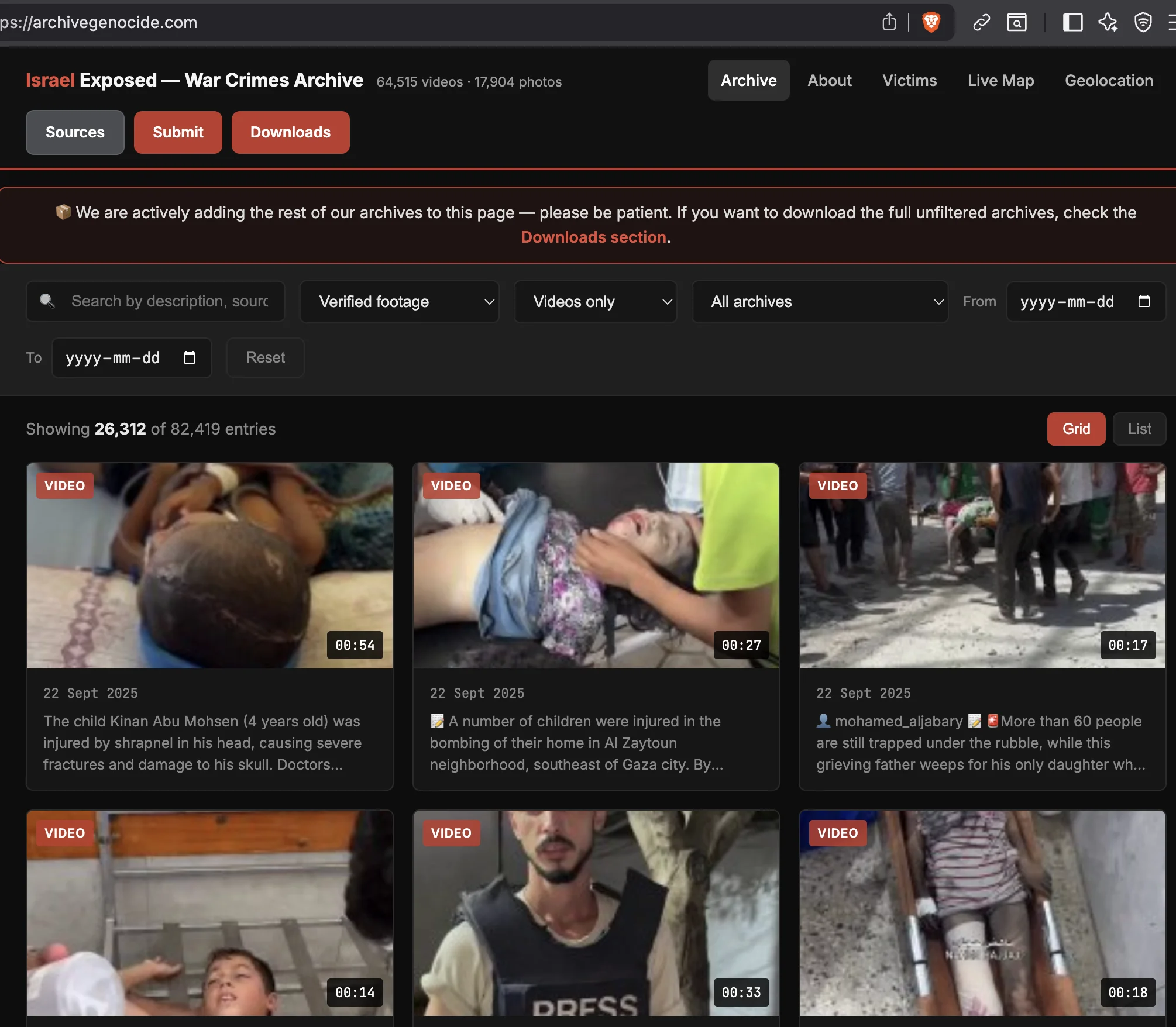The width and height of the screenshot is (1176, 1027).
Task: Click the "64,515 videos · 17,904 photos" count text
Action: click(469, 81)
